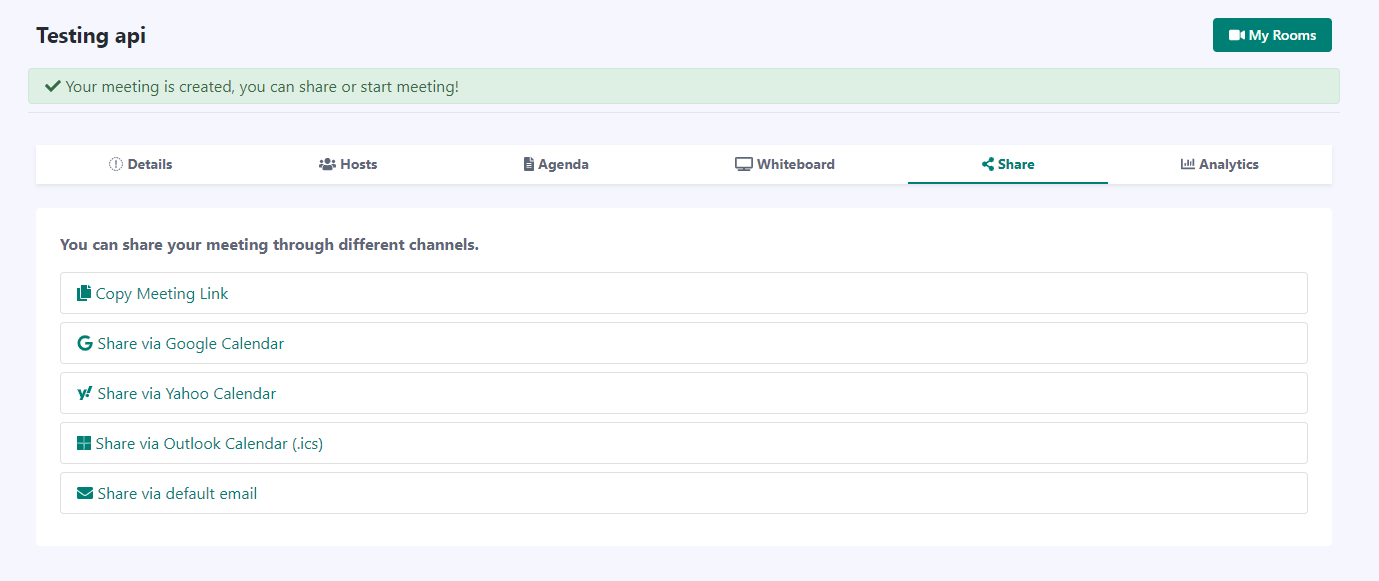
Task: Click the 'Testing api' meeting title
Action: 91,36
